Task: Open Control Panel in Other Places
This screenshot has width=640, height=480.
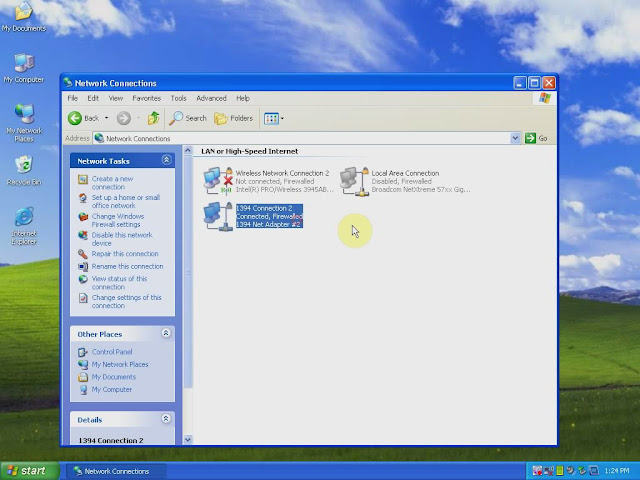Action: click(112, 352)
